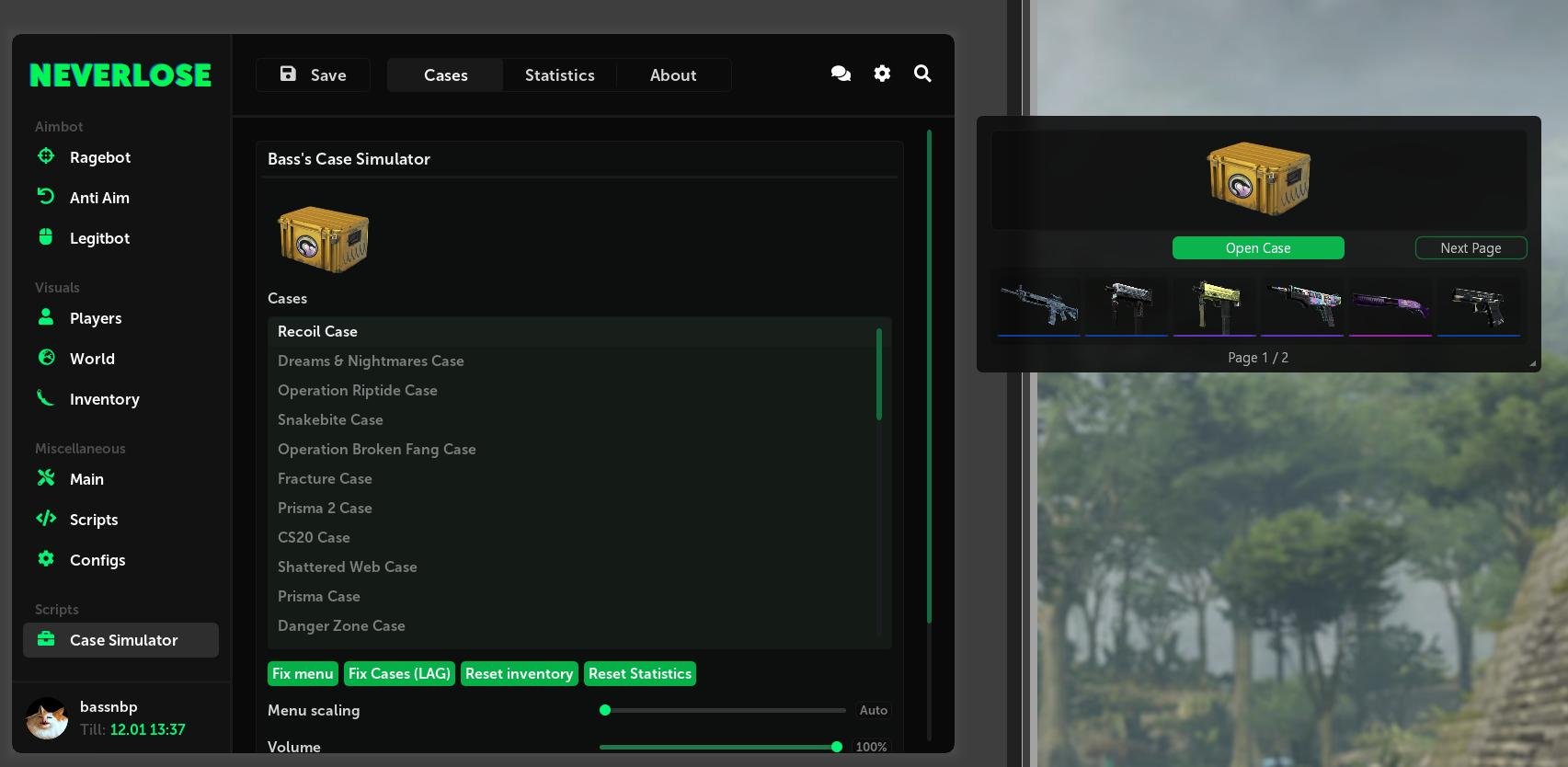Click Reset Statistics button
The image size is (1568, 767).
pyautogui.click(x=640, y=673)
